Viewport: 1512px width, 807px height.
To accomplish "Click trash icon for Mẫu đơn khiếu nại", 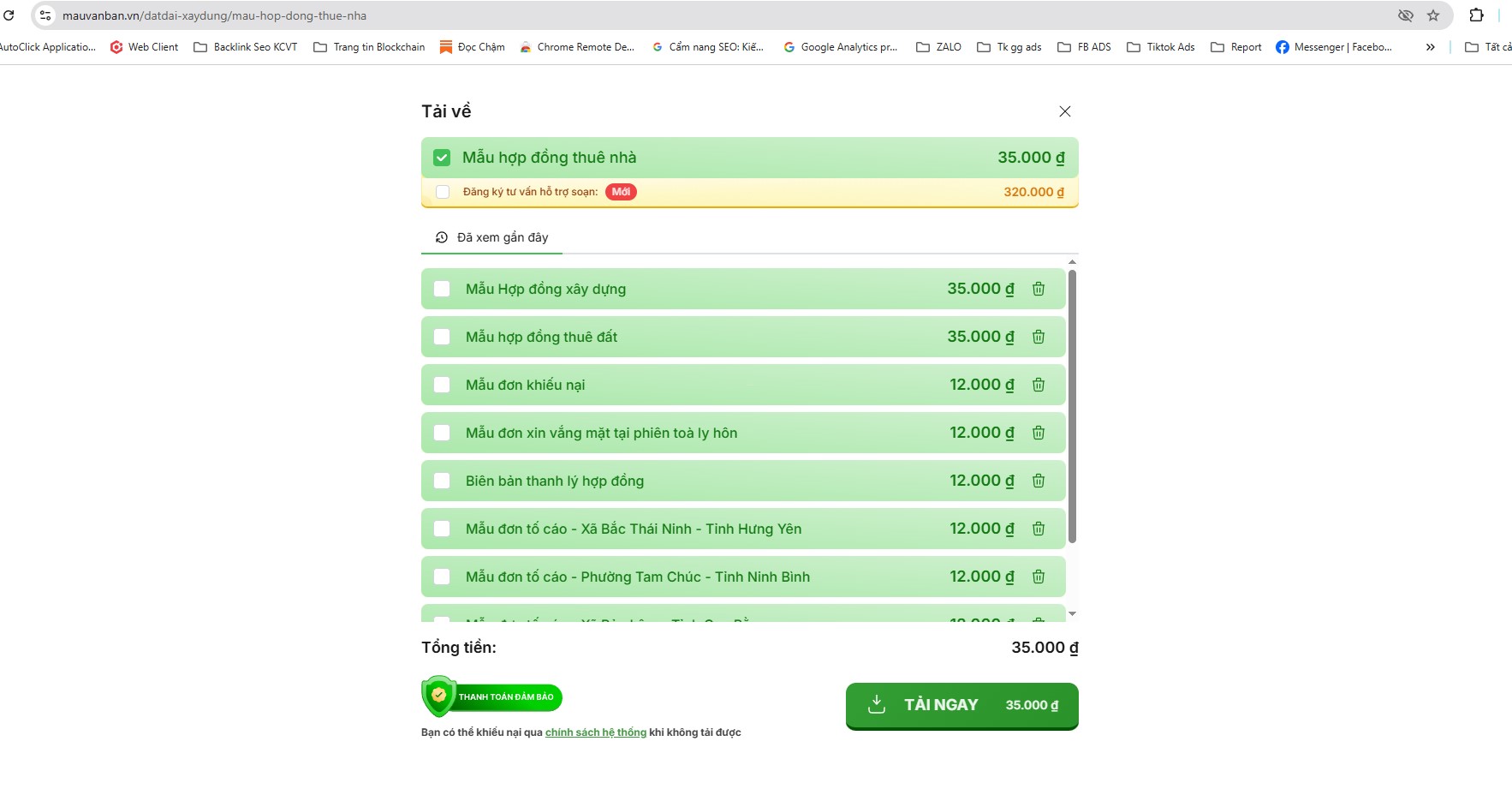I will [x=1038, y=386].
